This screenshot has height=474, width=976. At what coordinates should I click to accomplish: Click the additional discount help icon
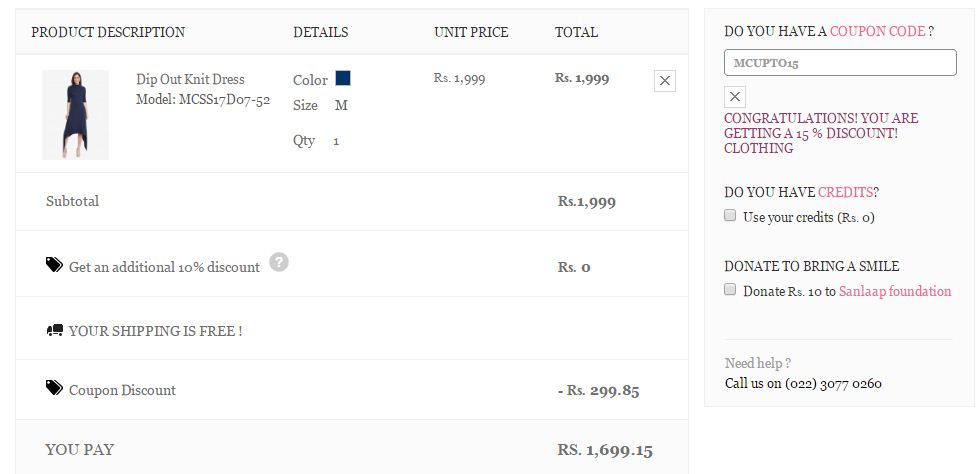click(279, 262)
